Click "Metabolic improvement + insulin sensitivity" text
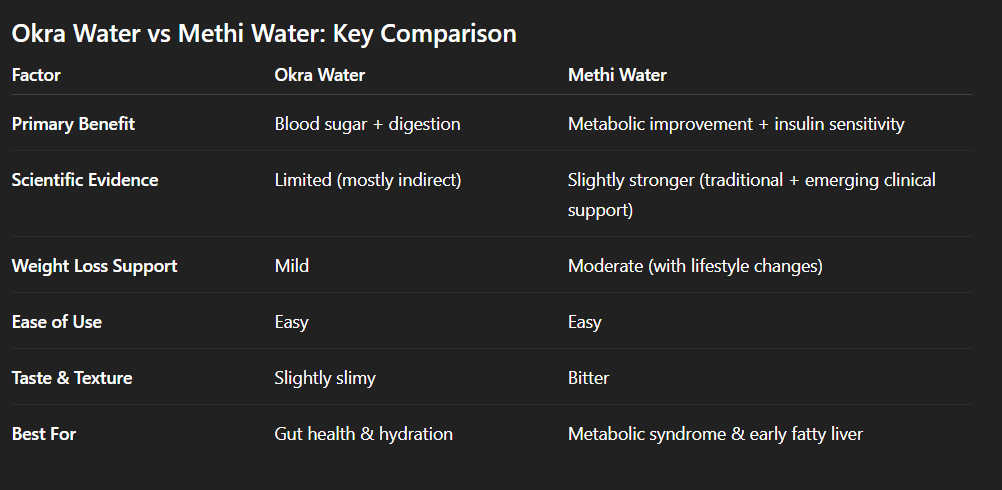 [x=736, y=124]
